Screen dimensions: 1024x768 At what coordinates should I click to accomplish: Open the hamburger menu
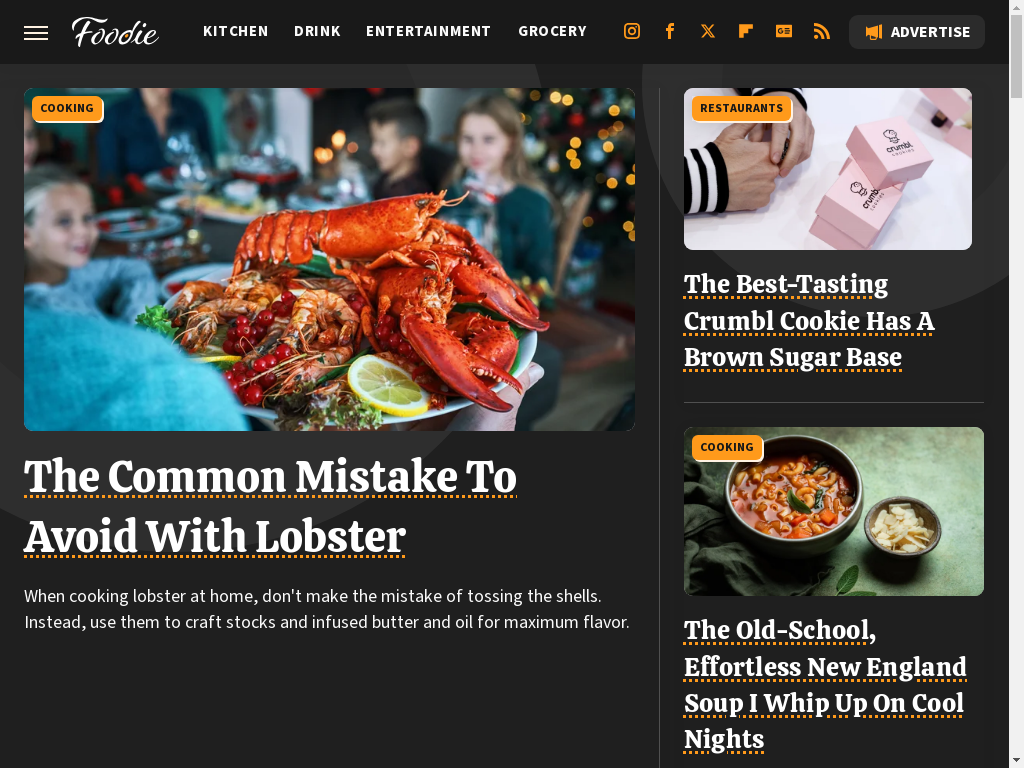tap(36, 33)
